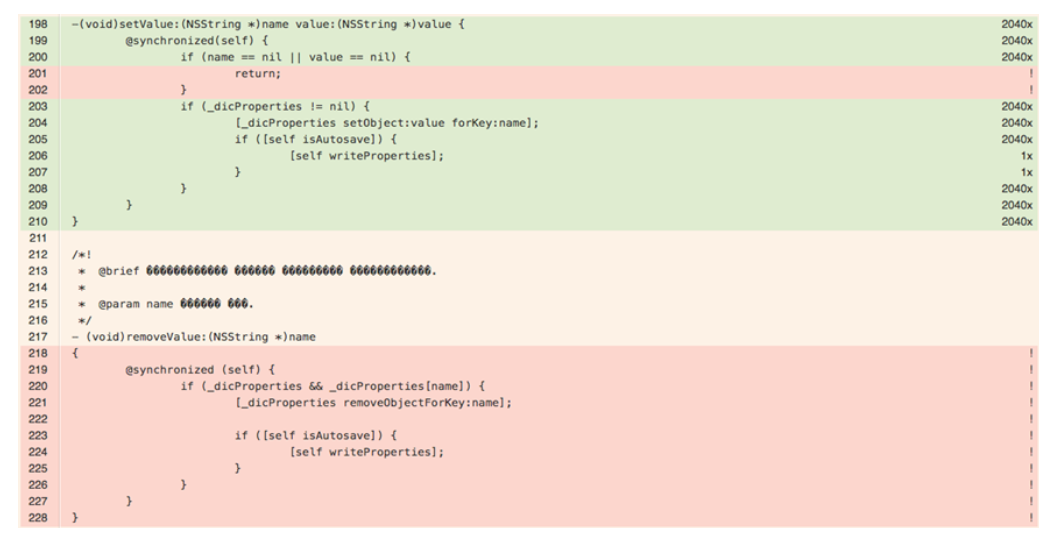
Task: Click the 2040x count on line 204
Action: [1015, 123]
